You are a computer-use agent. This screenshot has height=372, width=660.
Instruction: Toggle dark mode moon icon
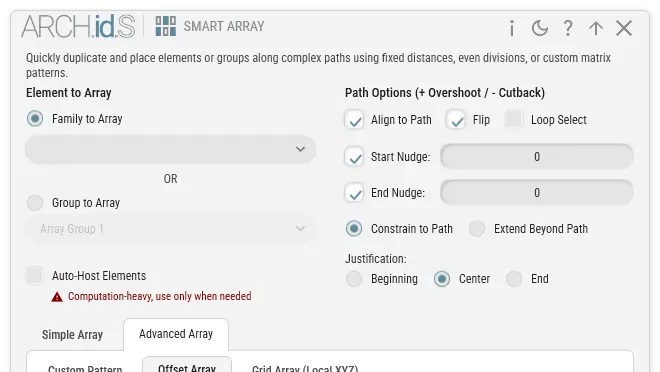(540, 28)
